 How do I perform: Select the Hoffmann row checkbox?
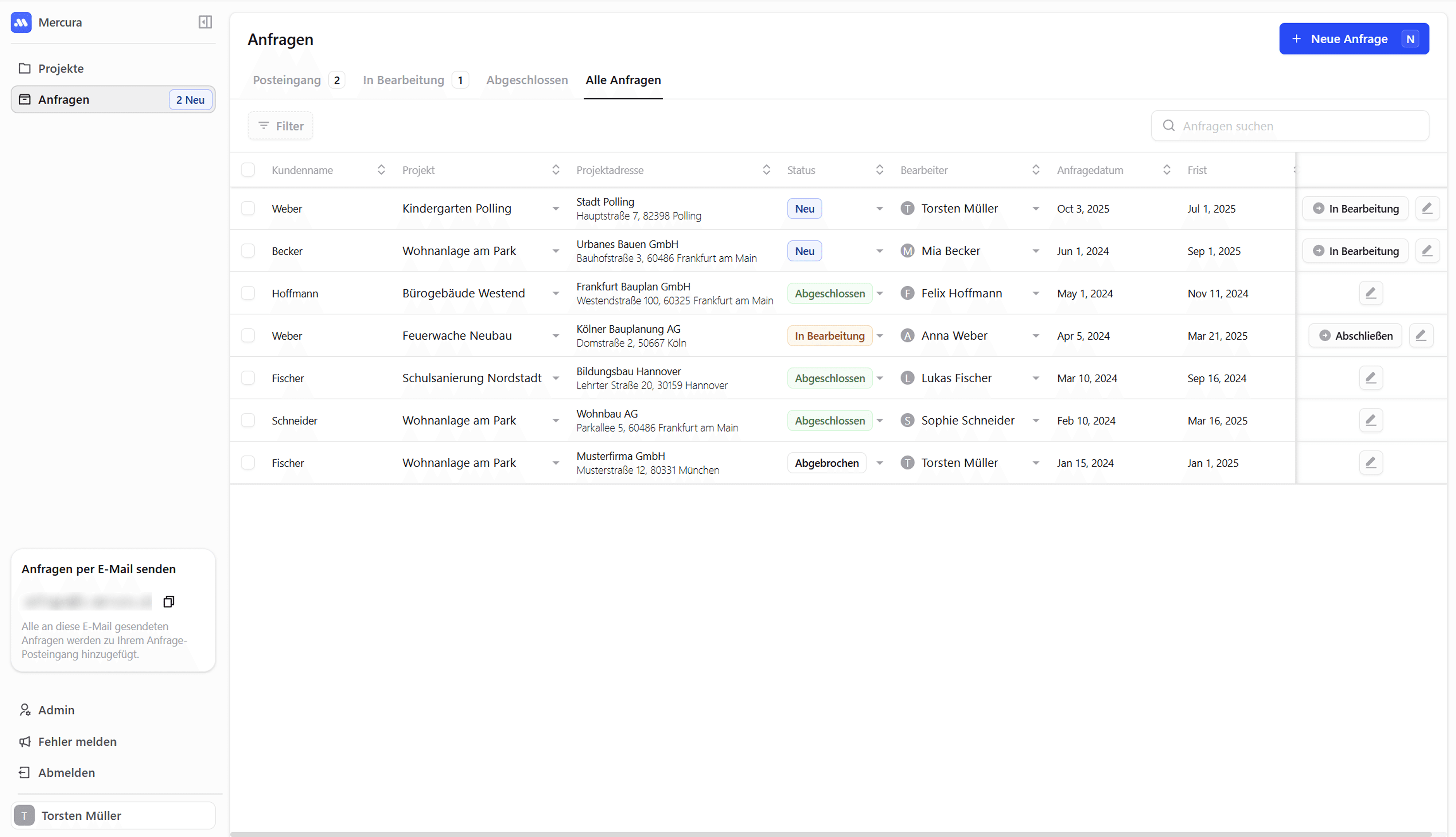point(248,293)
